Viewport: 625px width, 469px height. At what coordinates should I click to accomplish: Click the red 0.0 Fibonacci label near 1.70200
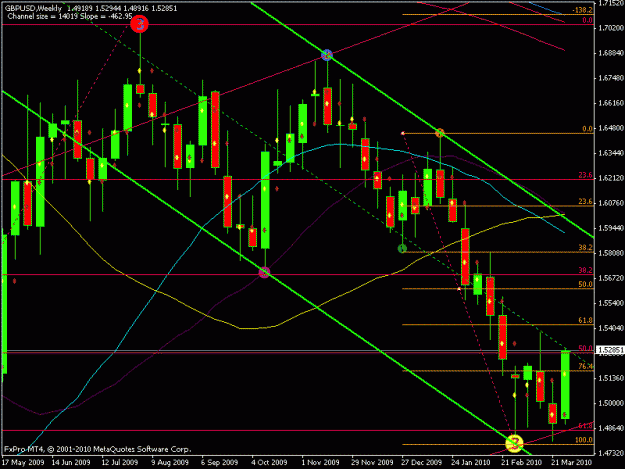pos(587,20)
